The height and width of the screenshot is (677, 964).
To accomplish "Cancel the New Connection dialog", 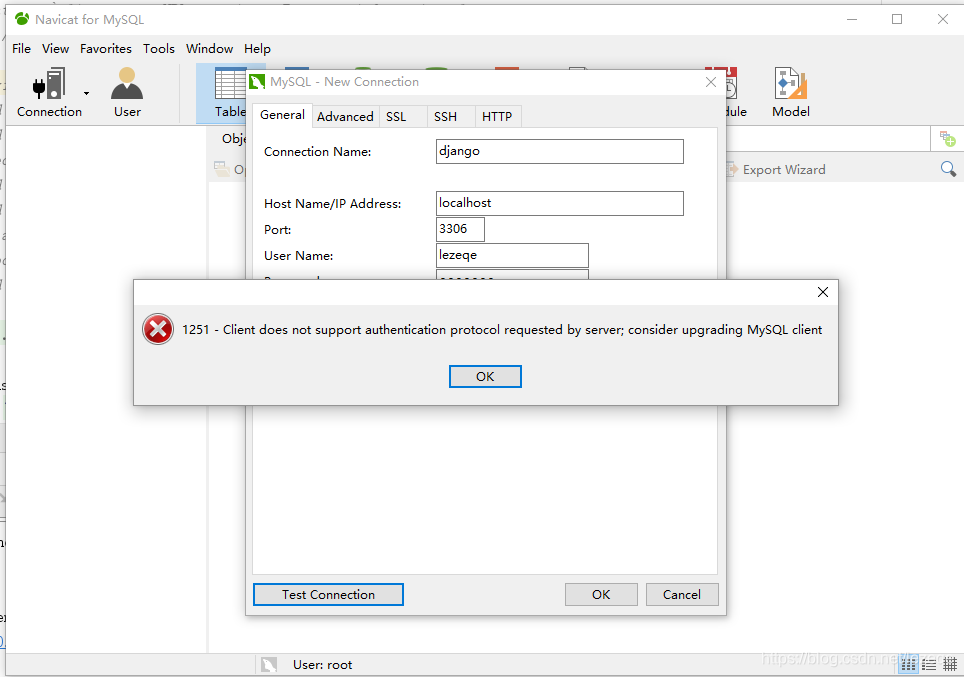I will (682, 594).
